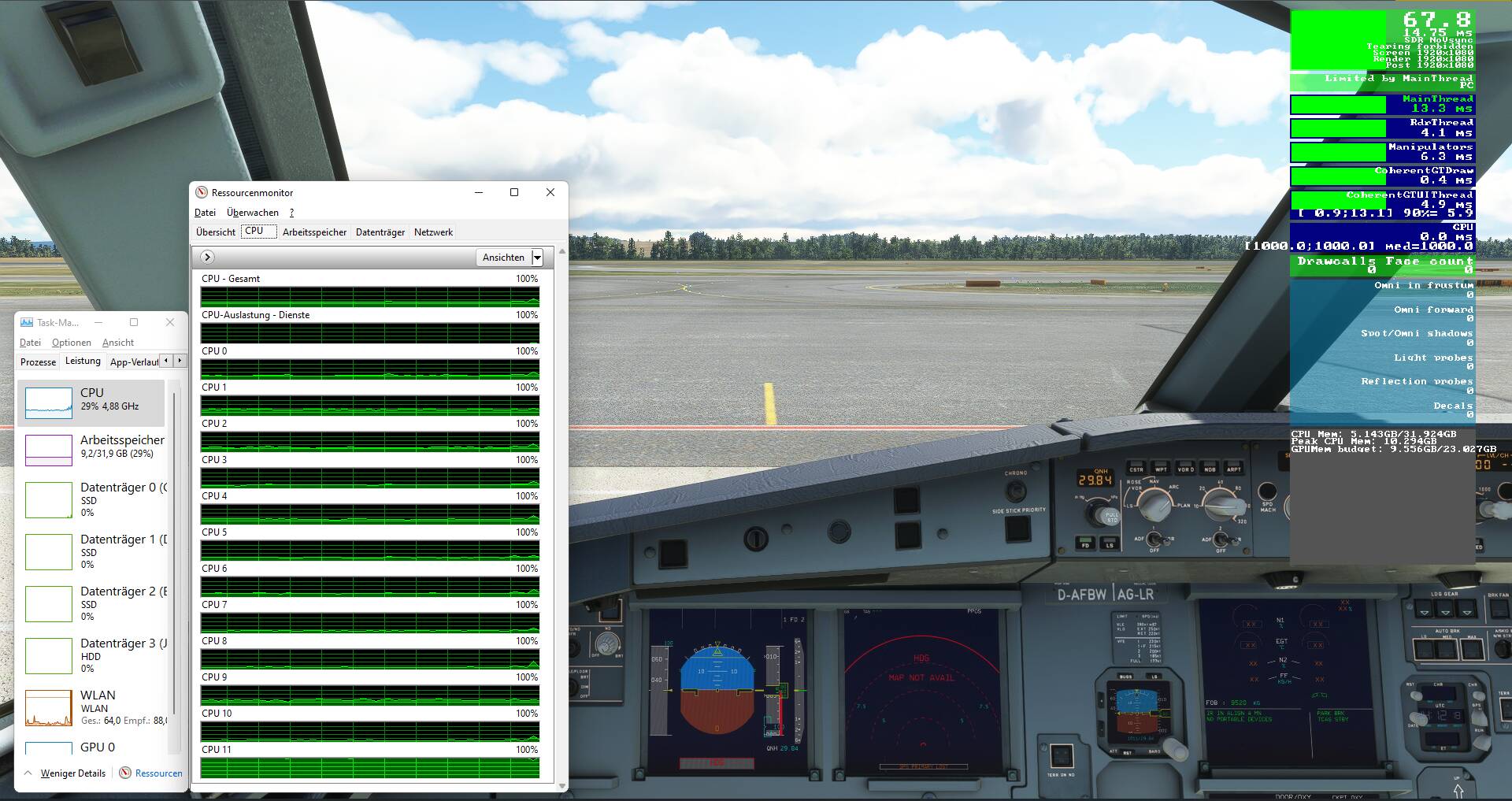
Task: Push the standby instrument BUGS button
Action: 1127,677
